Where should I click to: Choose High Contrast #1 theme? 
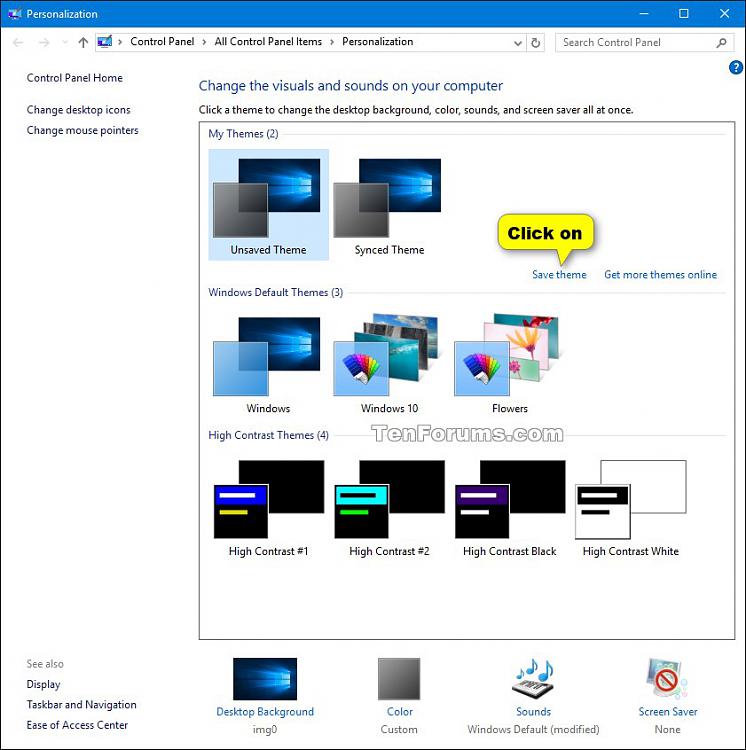(x=268, y=508)
